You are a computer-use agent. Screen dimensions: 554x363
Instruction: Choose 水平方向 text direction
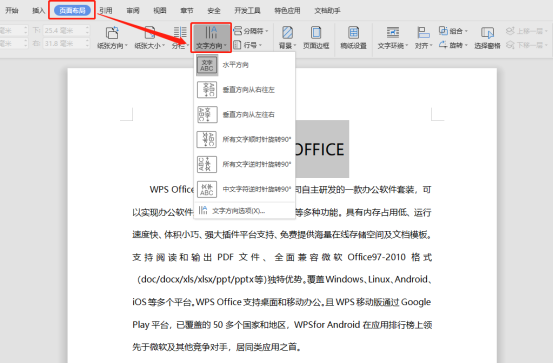244,65
